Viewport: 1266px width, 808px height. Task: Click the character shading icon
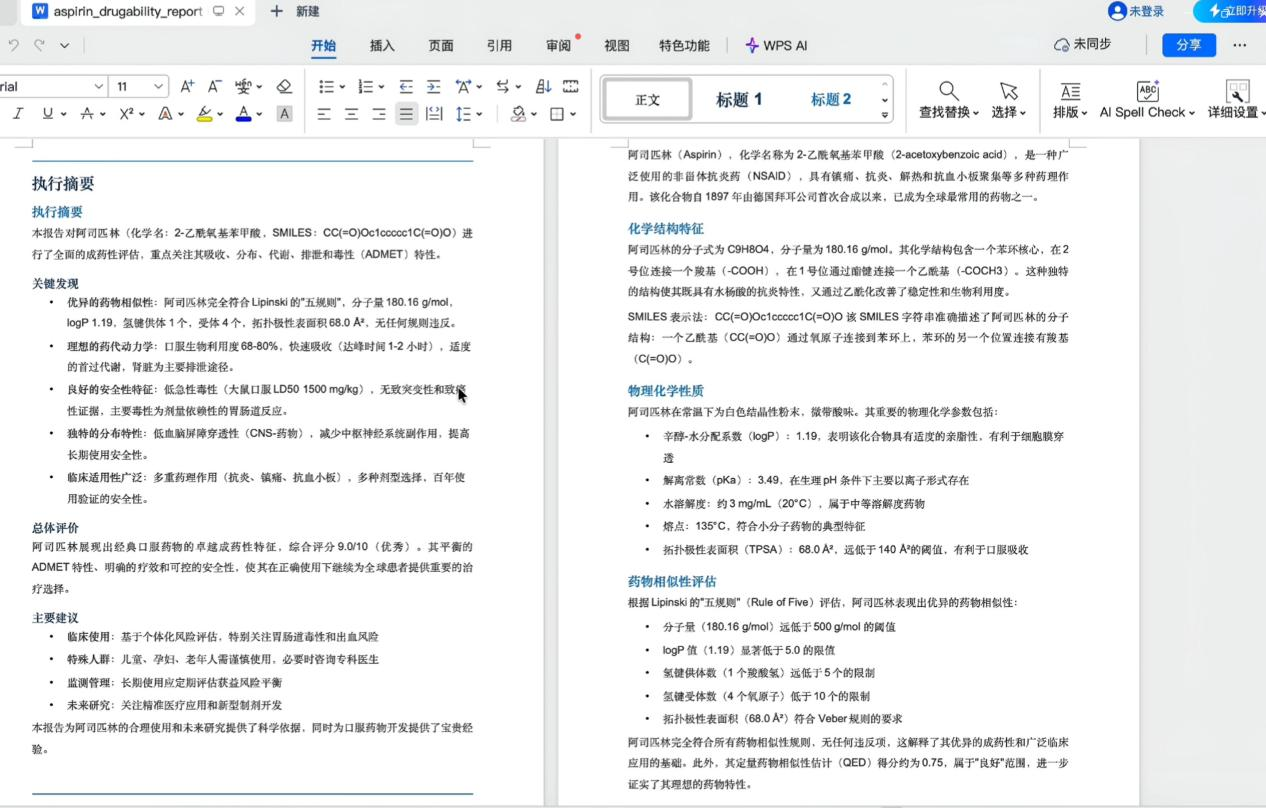coord(284,114)
